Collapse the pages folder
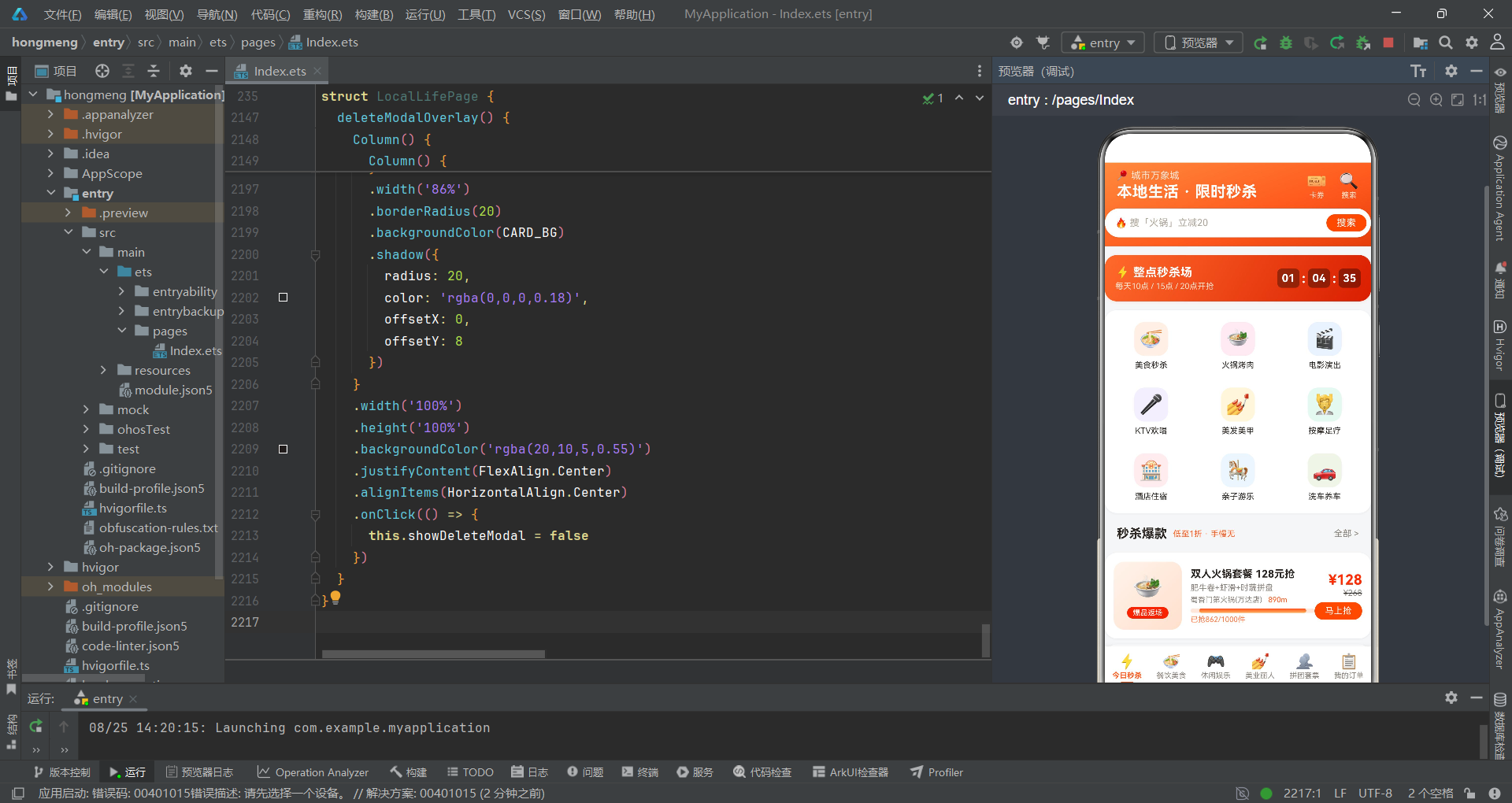This screenshot has height=803, width=1512. (x=121, y=331)
